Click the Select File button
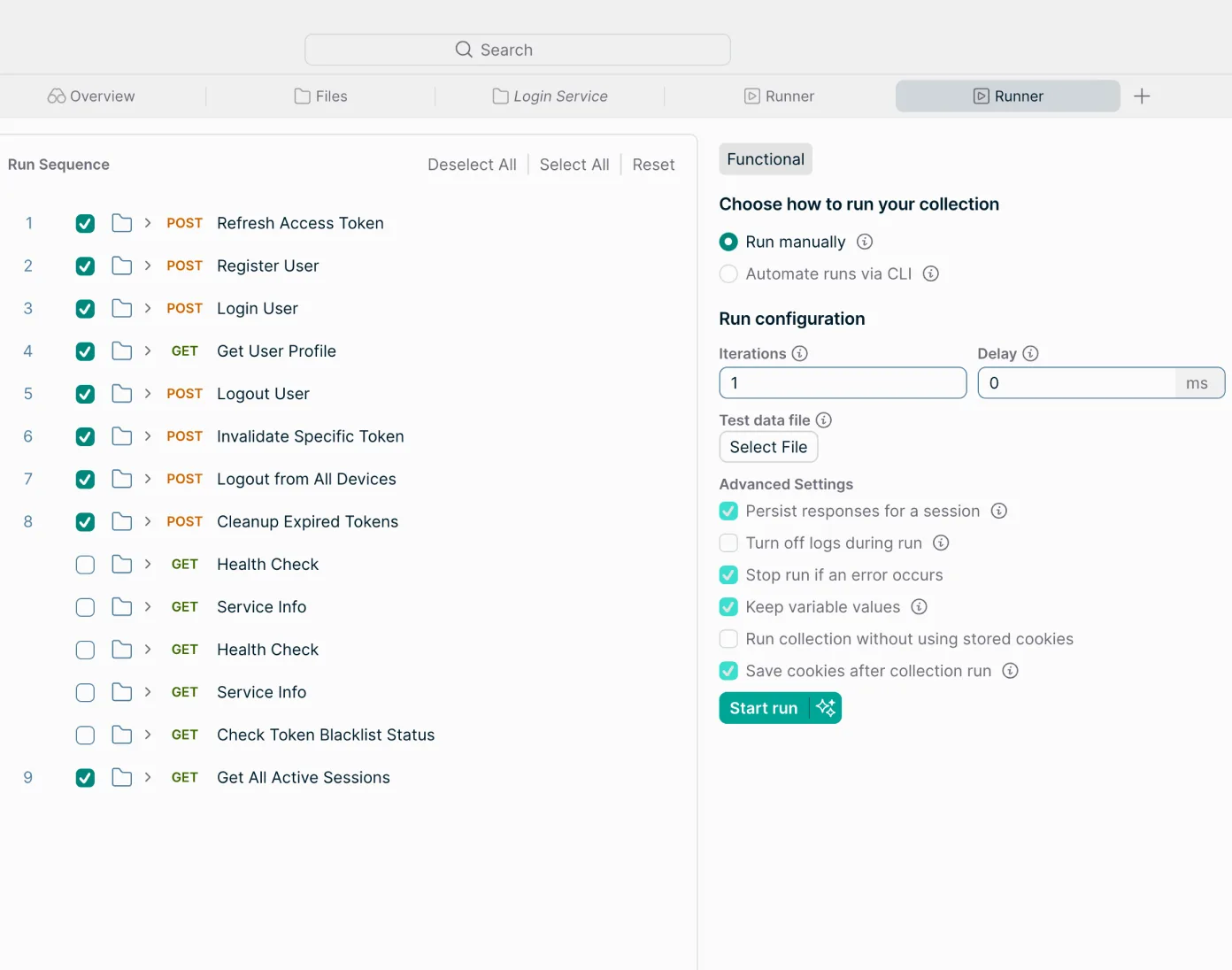 pyautogui.click(x=768, y=447)
